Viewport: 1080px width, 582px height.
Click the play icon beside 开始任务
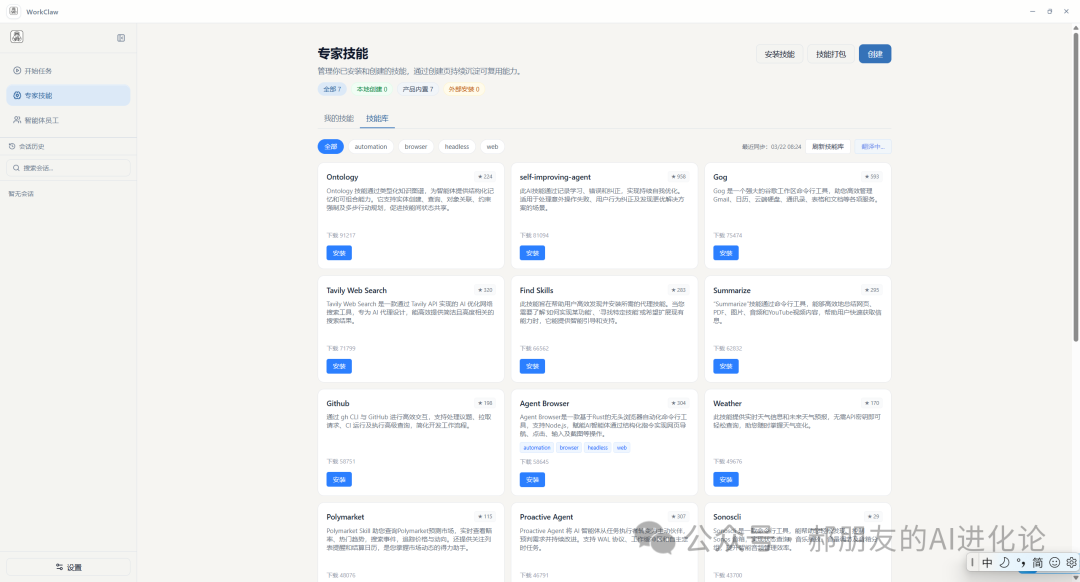point(17,71)
